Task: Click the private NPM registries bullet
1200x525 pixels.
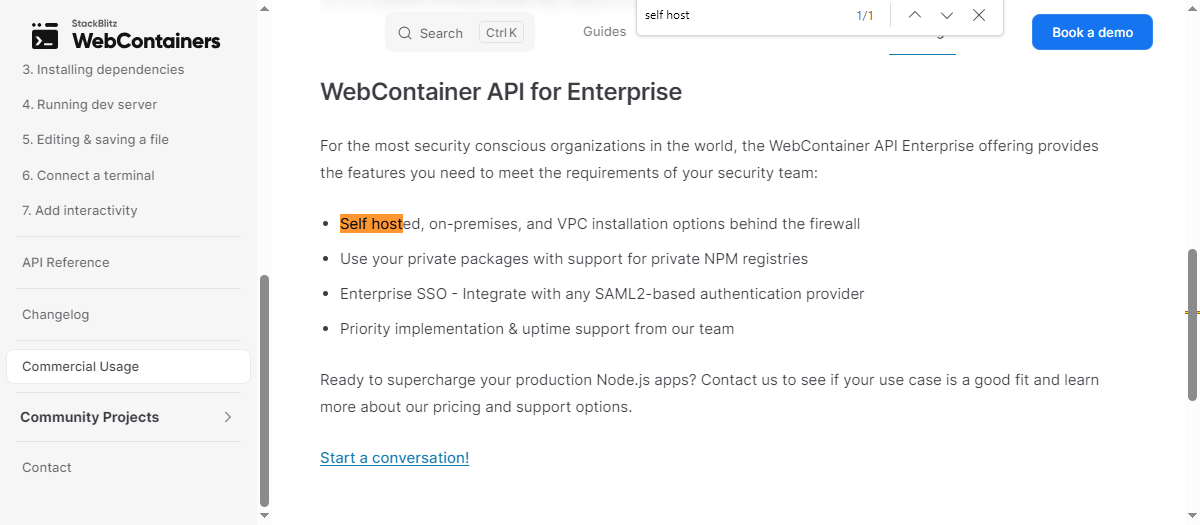Action: (574, 259)
